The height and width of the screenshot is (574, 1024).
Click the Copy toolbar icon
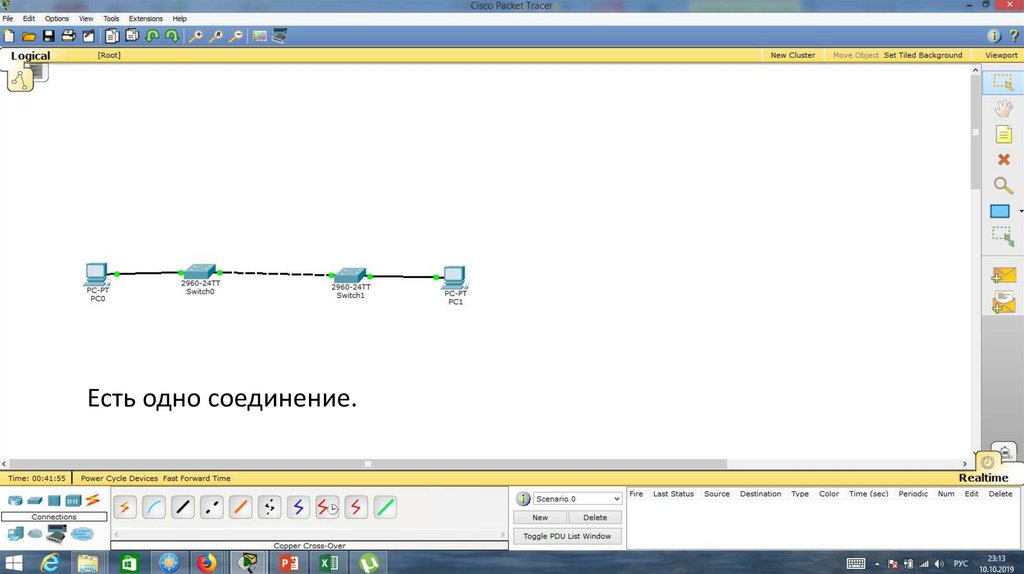tap(112, 36)
